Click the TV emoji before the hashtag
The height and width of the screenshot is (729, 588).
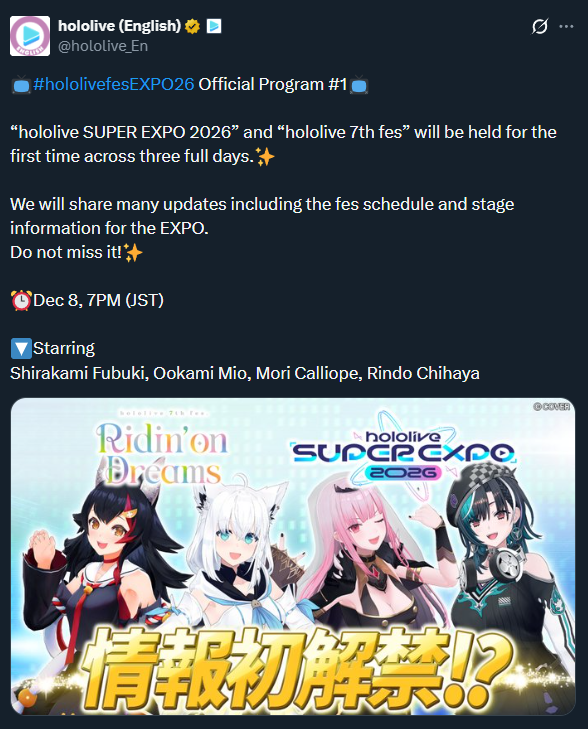coord(21,85)
